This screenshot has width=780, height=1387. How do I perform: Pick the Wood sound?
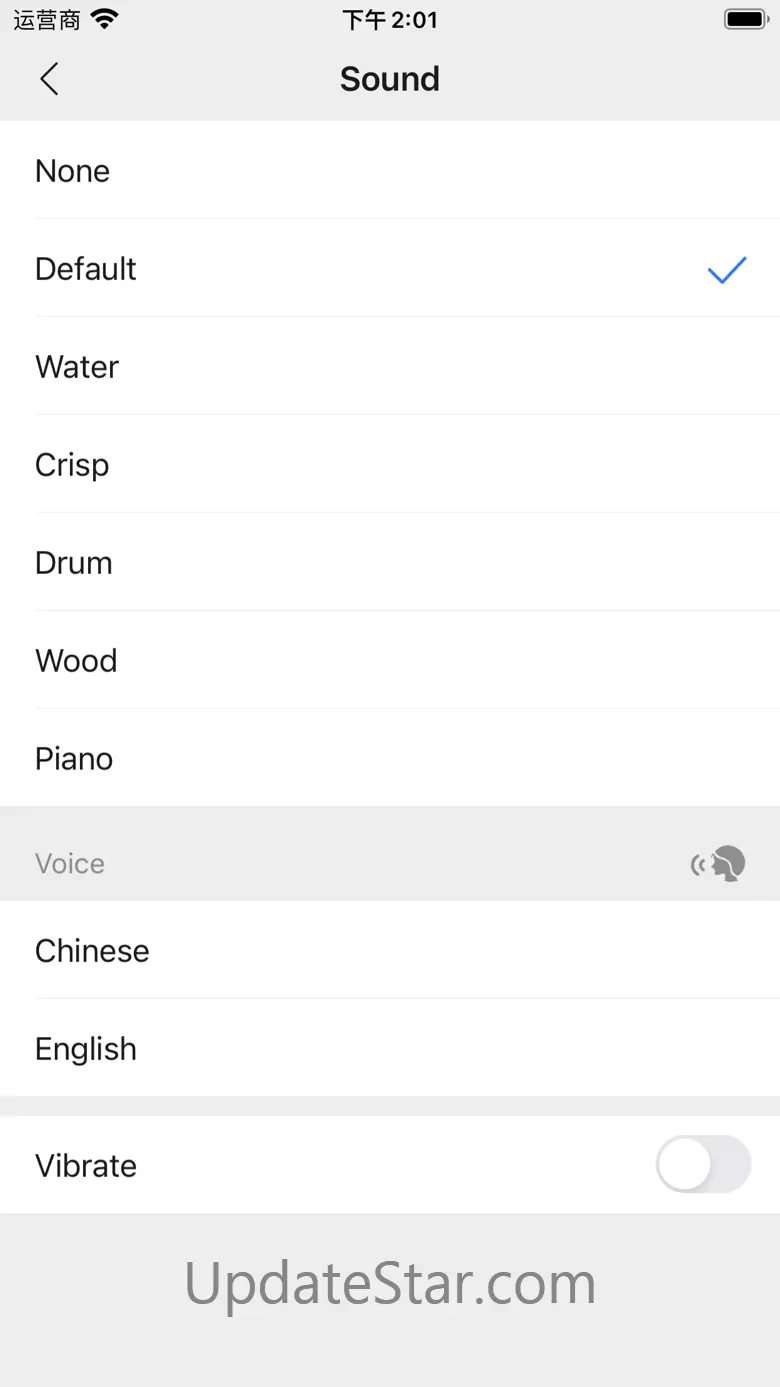coord(390,661)
